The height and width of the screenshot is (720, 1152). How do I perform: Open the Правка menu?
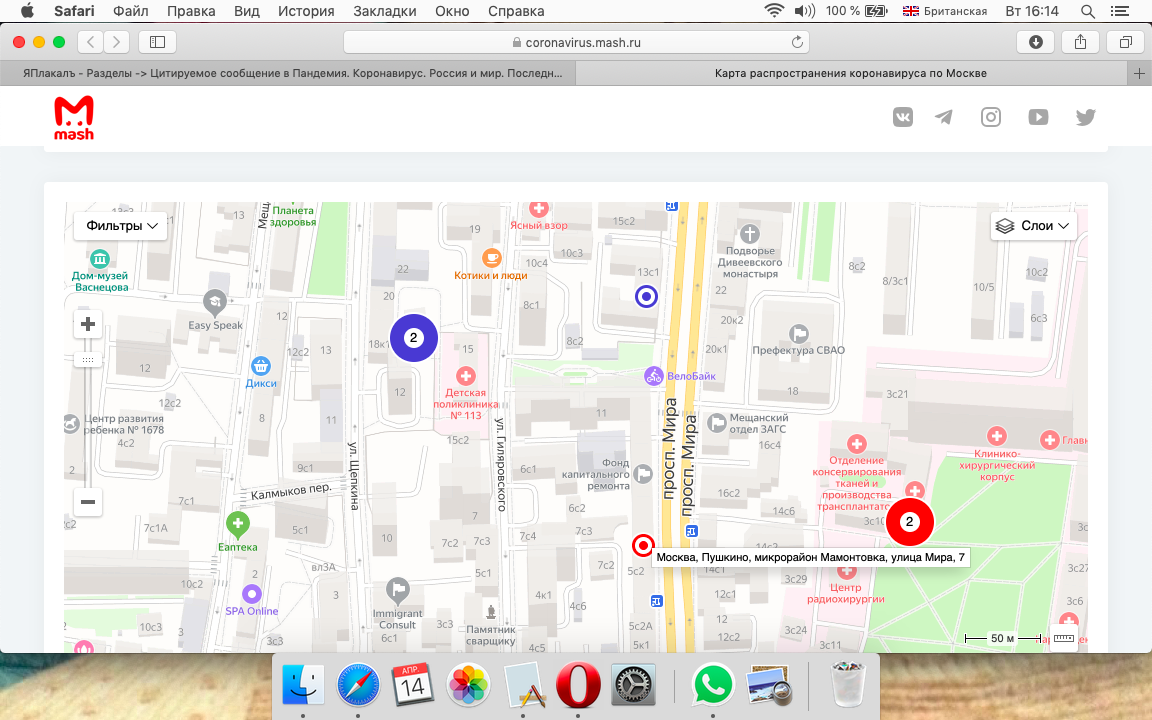(191, 11)
